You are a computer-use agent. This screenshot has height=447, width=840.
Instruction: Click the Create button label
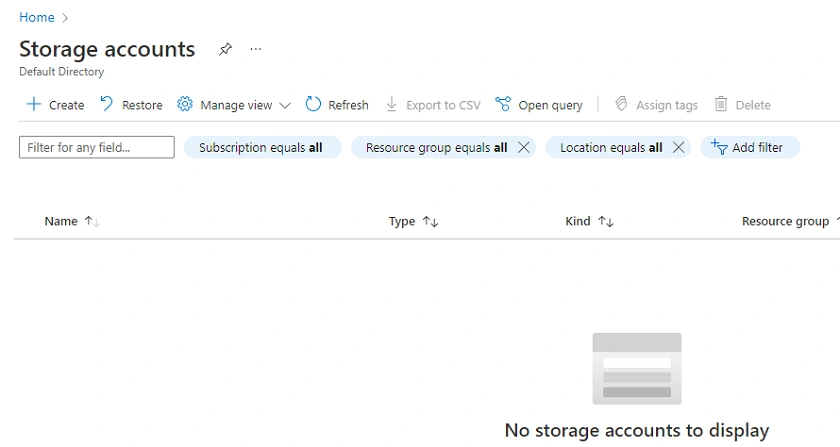tap(66, 105)
